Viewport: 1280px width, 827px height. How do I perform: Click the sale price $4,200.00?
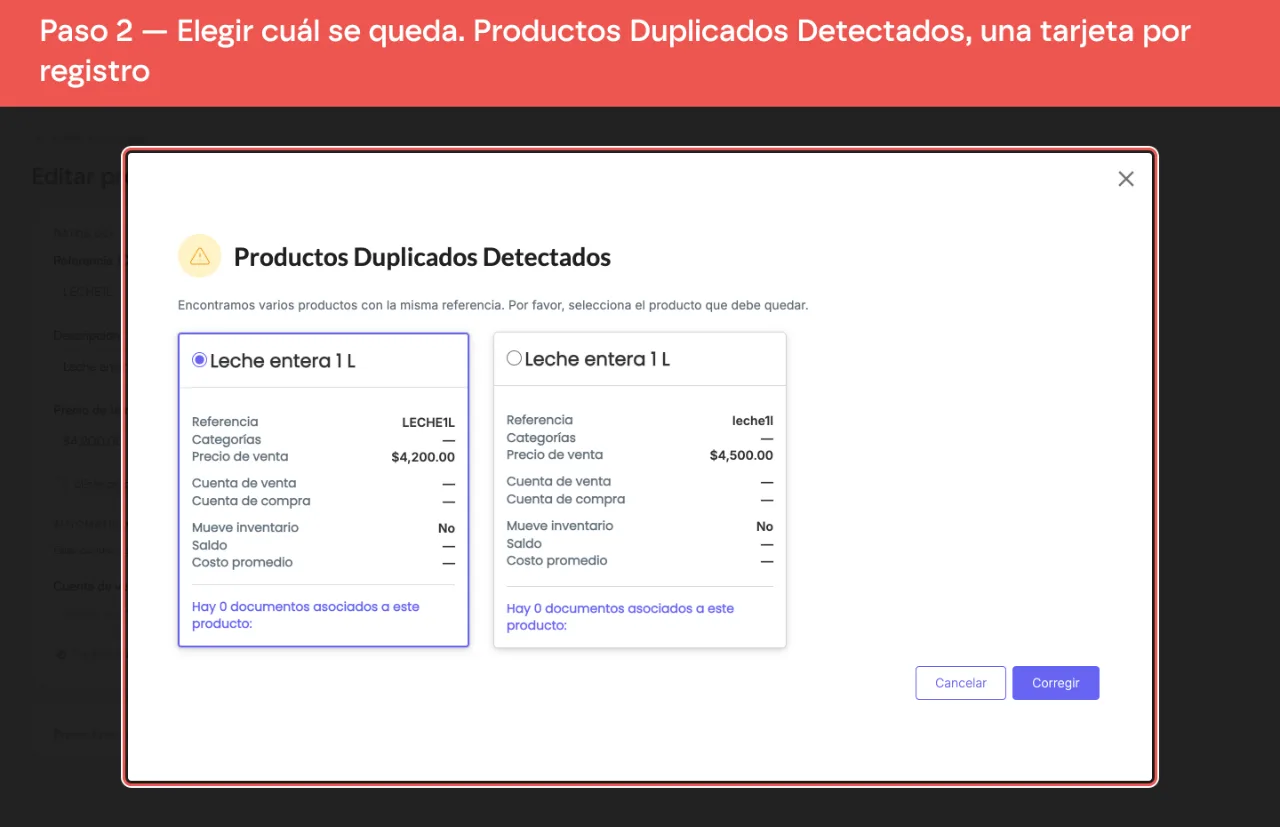pyautogui.click(x=423, y=457)
